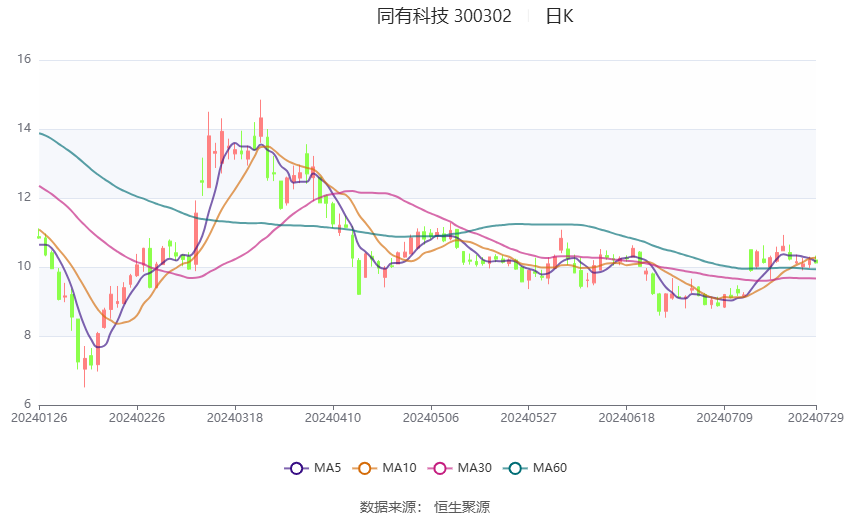Click y-axis value 12
Viewport: 850px width, 517px height.
point(24,197)
